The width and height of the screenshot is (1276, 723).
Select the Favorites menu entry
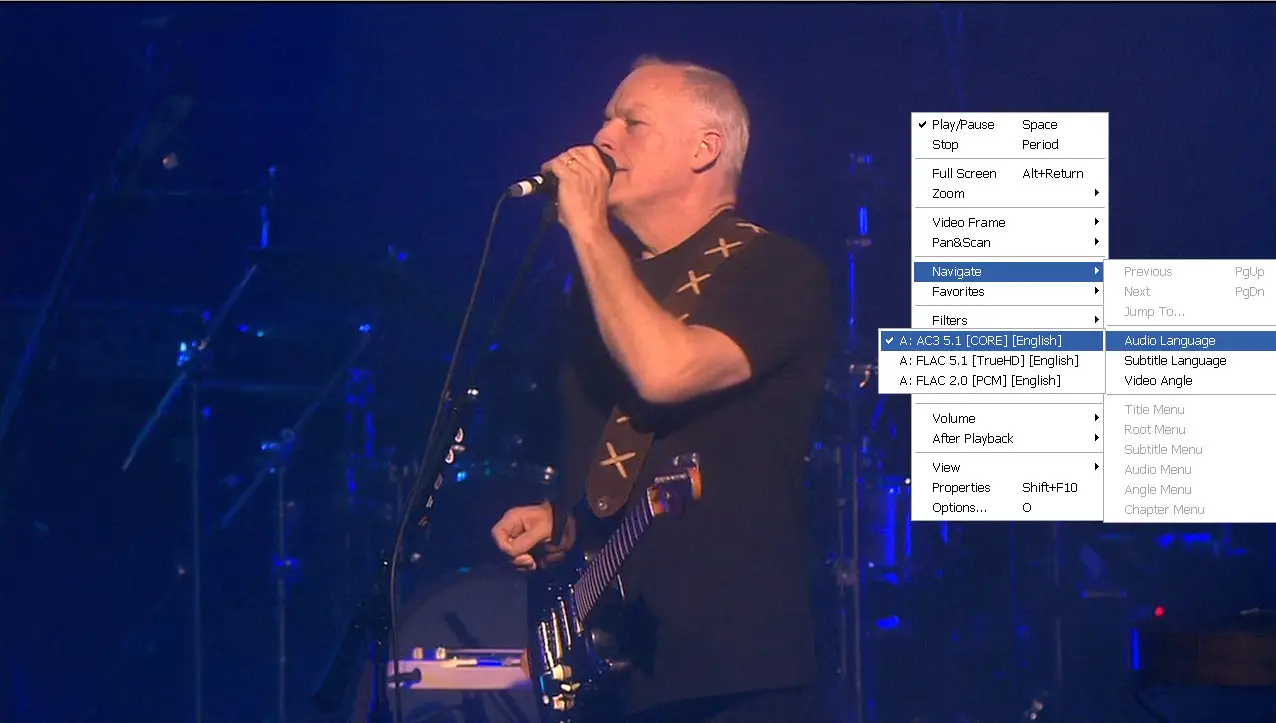[1010, 292]
